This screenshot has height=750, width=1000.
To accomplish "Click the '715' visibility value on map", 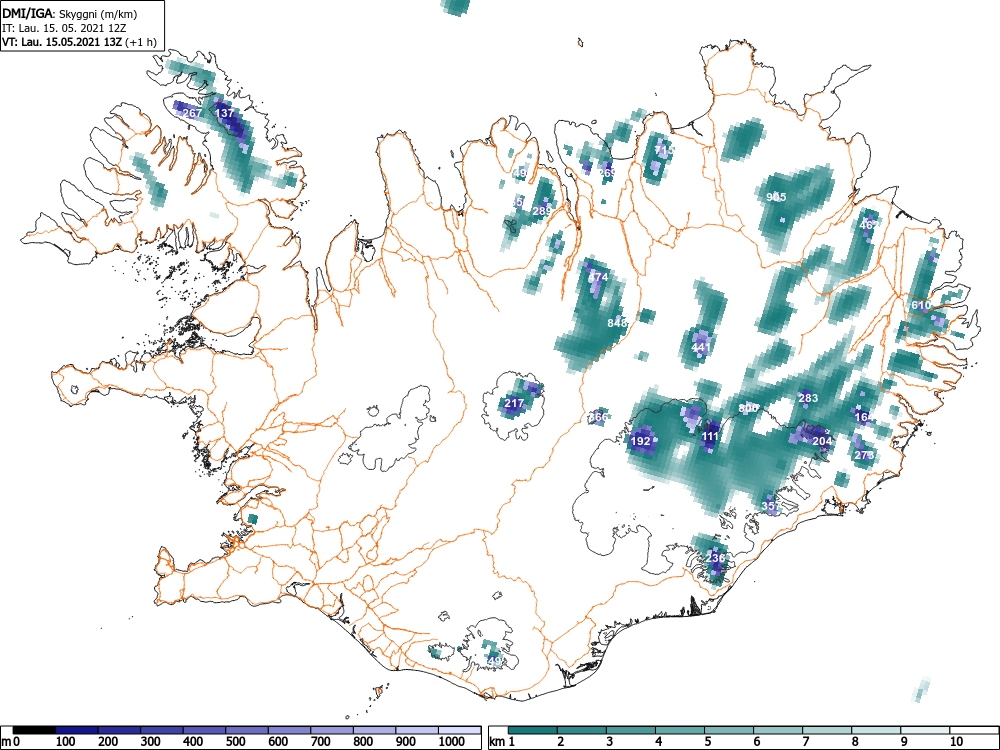I will click(x=665, y=150).
